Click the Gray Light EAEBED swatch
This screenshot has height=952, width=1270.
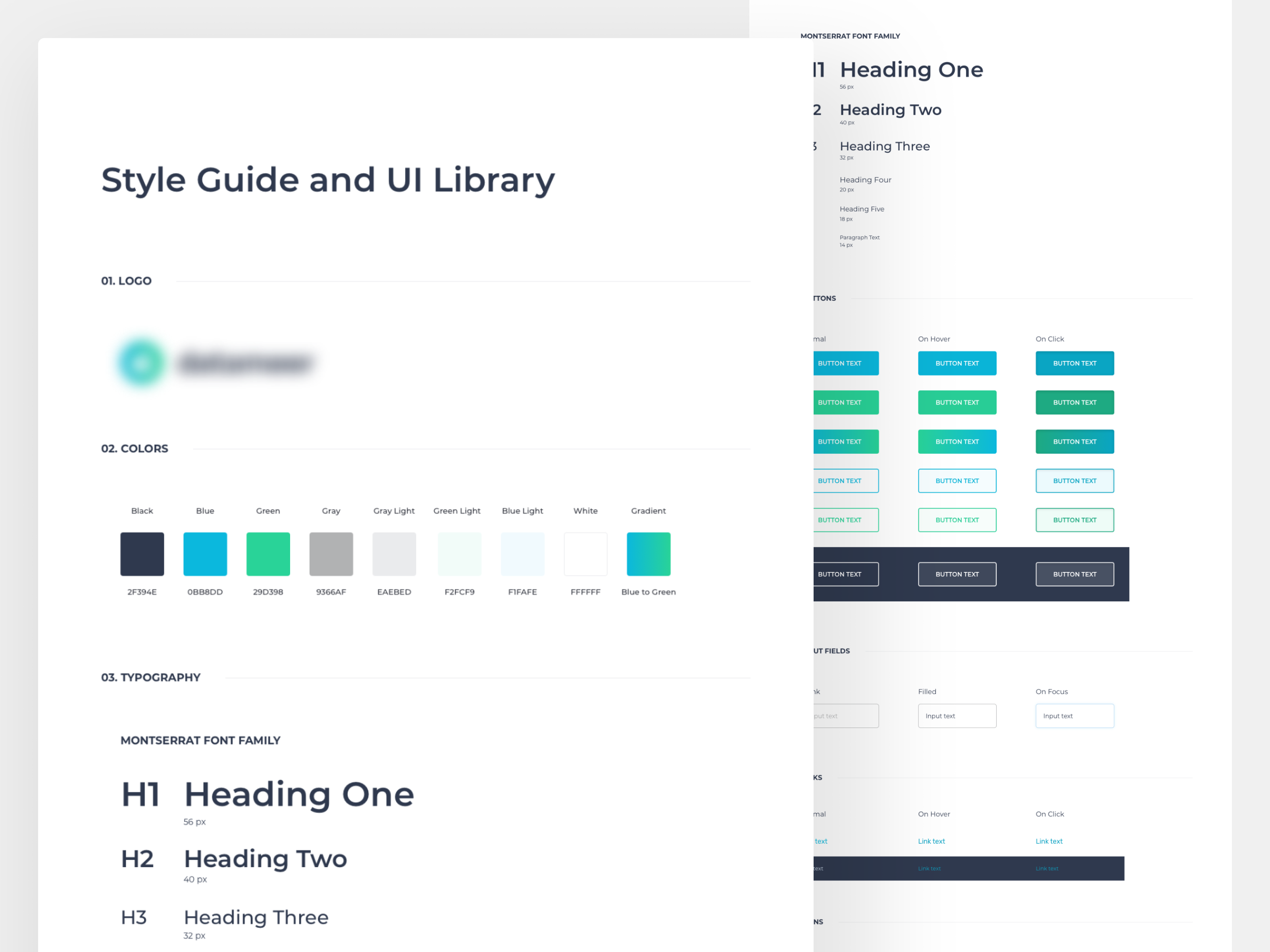[394, 554]
